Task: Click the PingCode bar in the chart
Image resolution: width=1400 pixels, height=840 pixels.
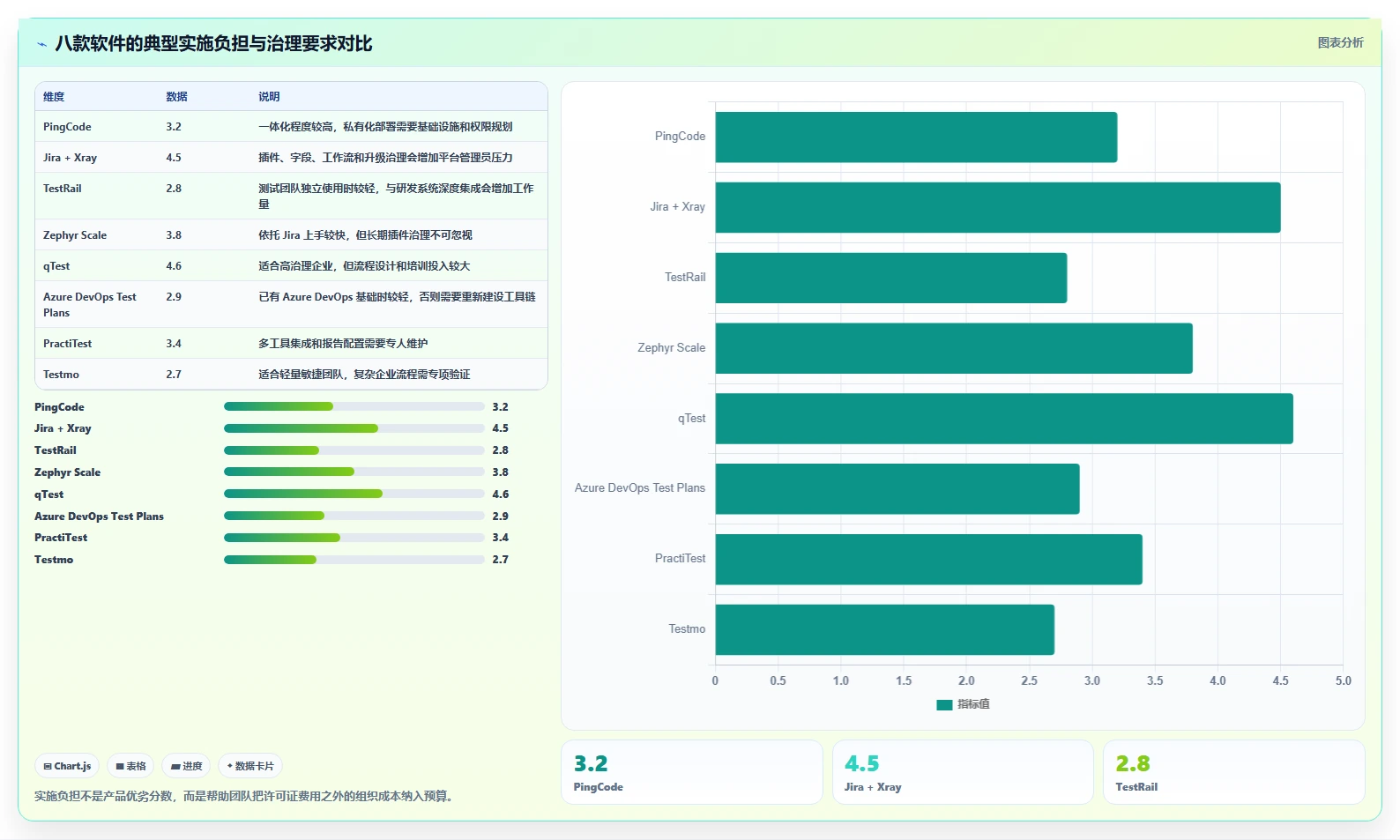Action: (x=916, y=137)
